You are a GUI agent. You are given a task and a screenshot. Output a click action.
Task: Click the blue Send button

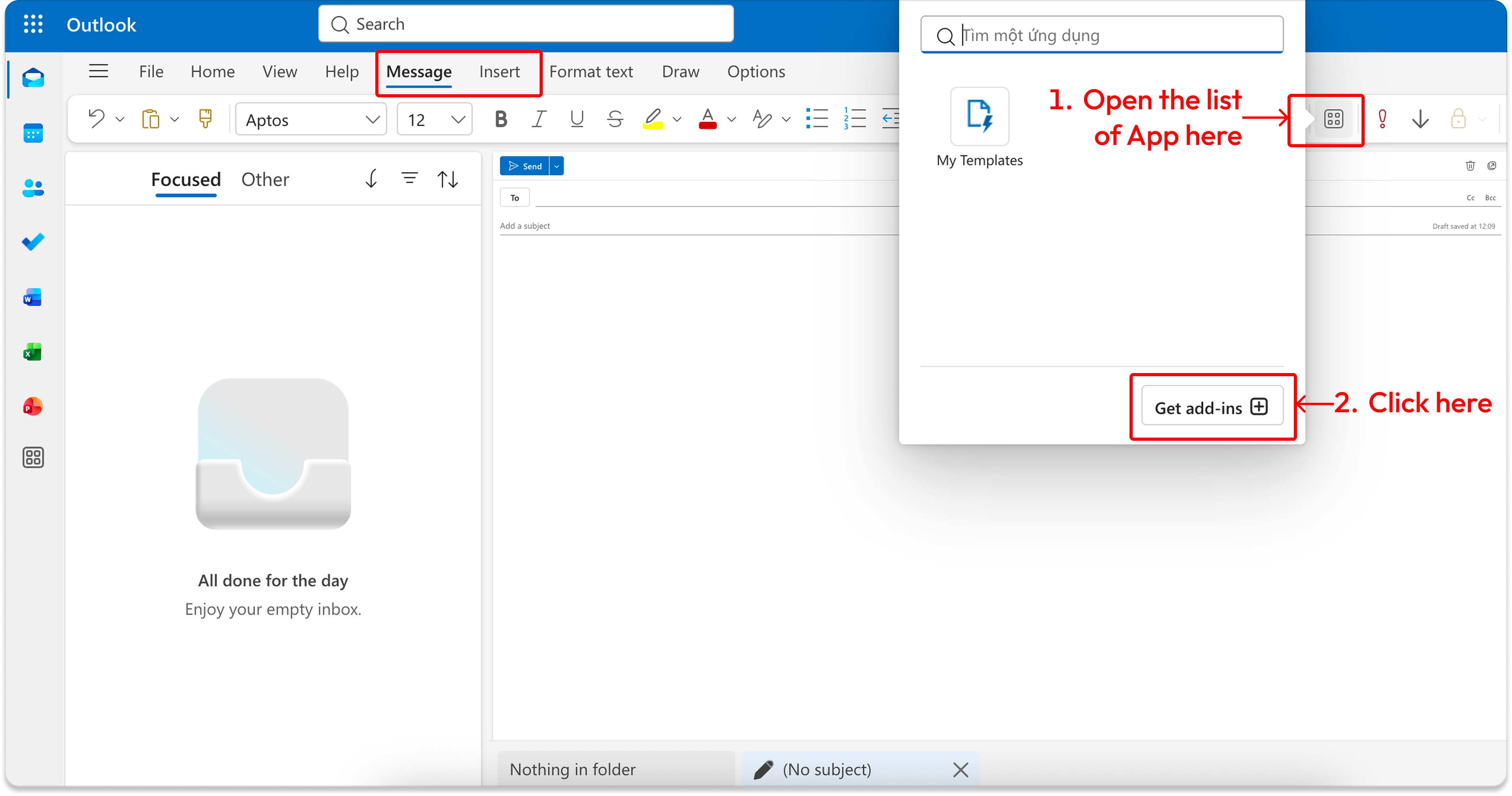[525, 166]
